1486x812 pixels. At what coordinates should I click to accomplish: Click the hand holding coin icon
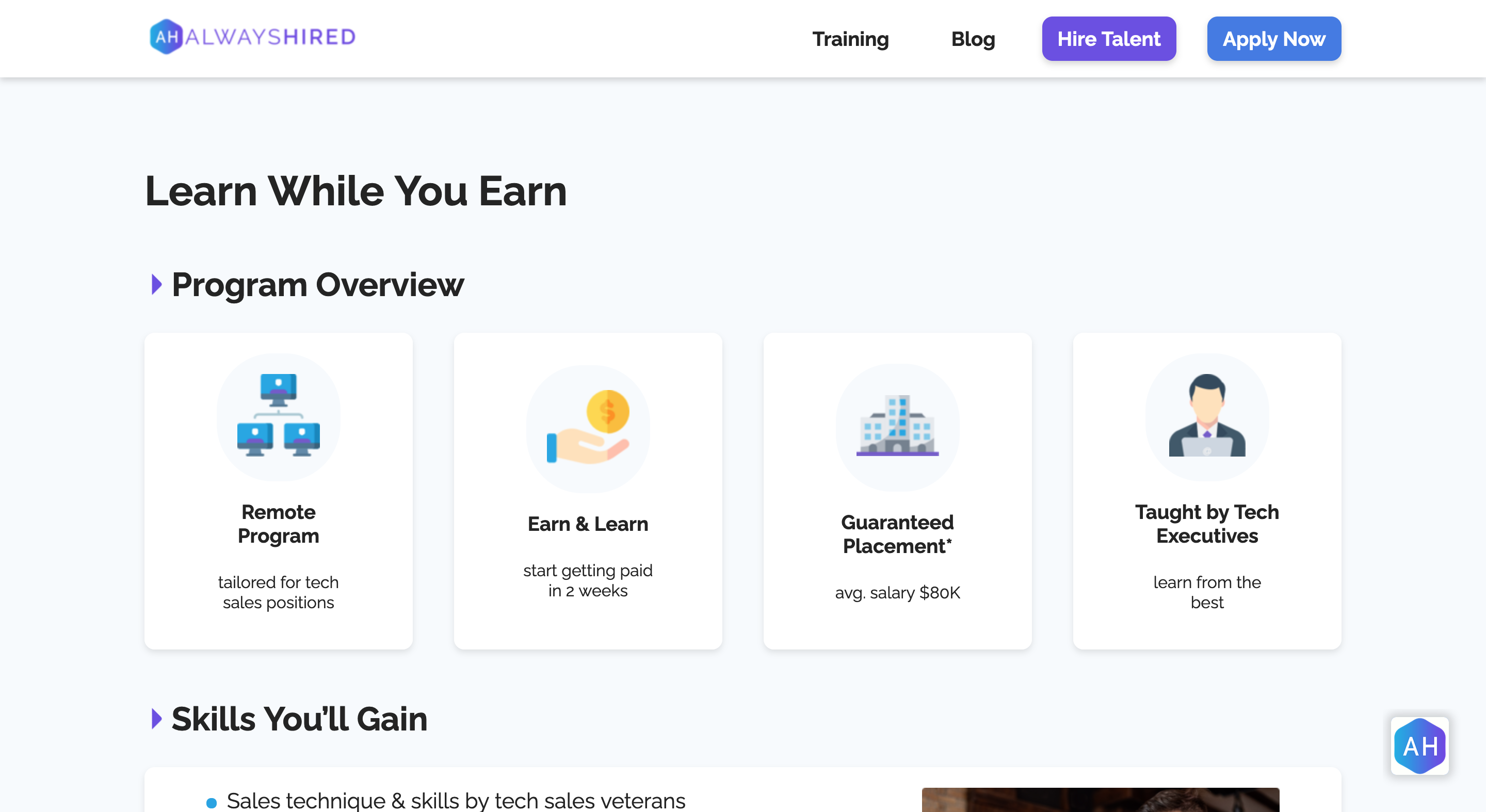pyautogui.click(x=587, y=427)
